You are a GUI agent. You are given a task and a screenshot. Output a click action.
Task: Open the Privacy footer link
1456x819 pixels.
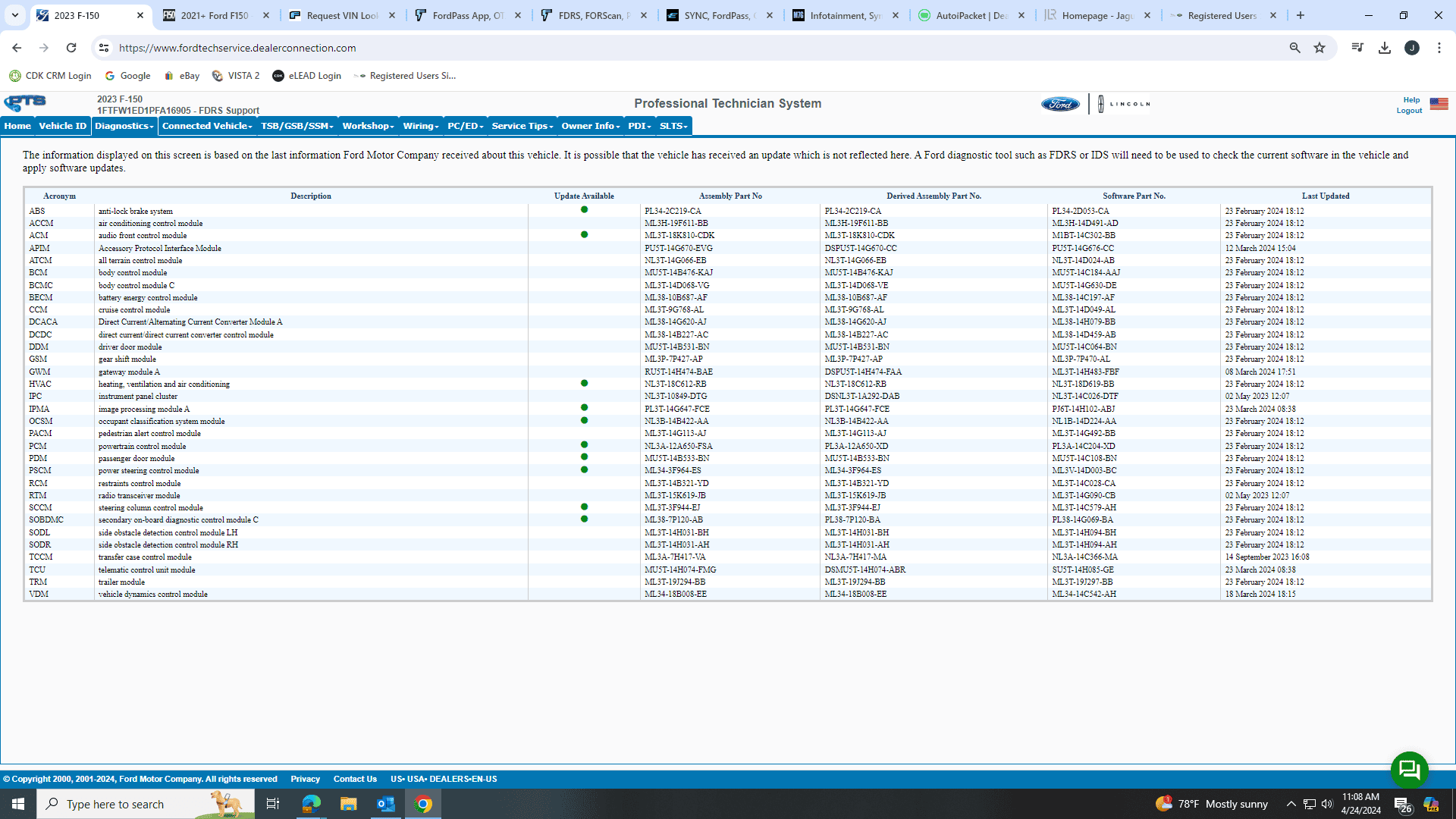coord(305,779)
